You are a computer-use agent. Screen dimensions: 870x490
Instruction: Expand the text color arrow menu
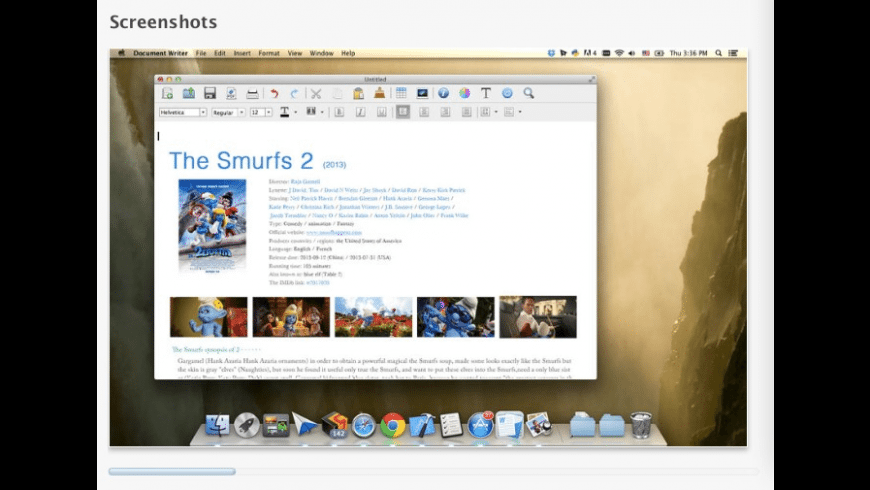296,112
